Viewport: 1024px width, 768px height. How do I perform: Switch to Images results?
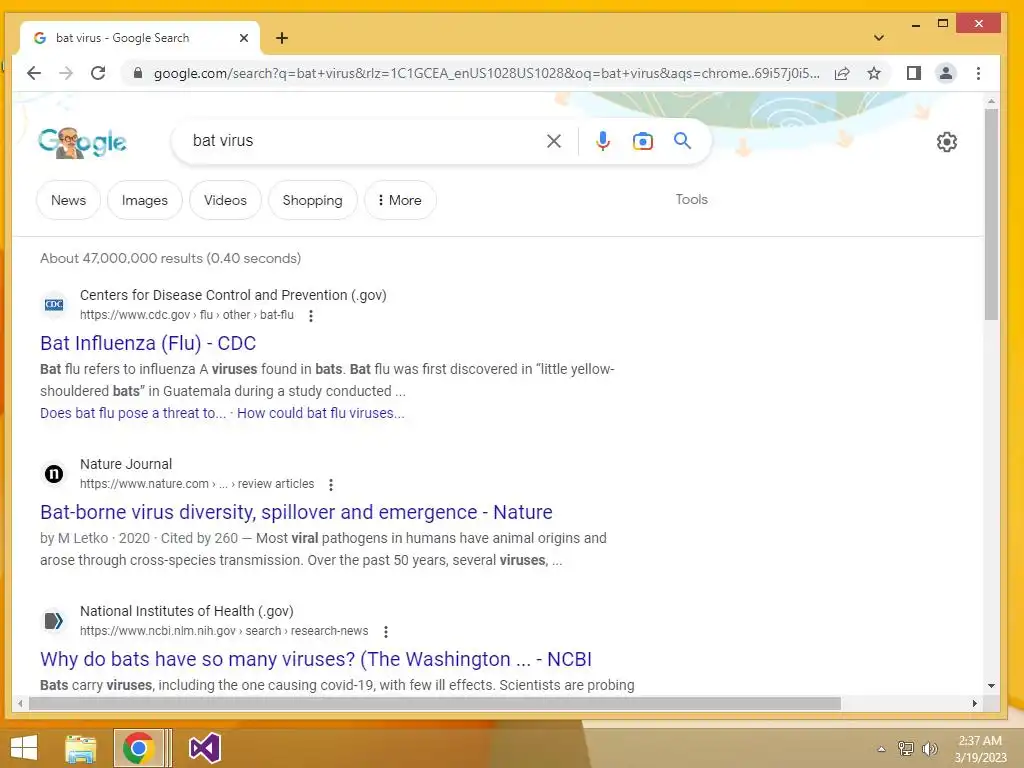145,200
